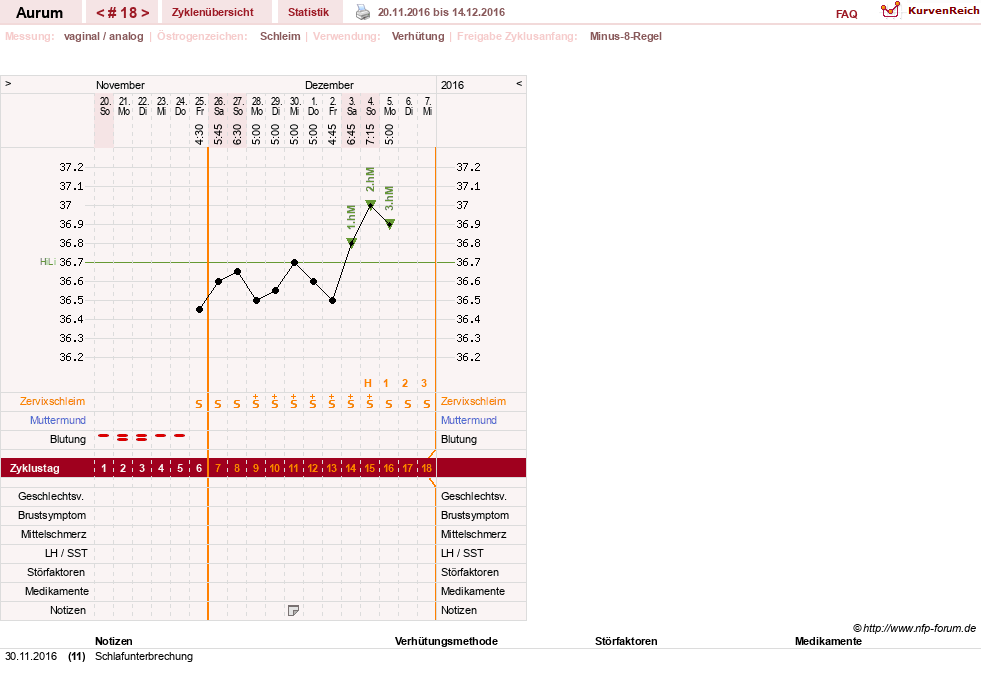Open the Statistik tab
This screenshot has width=981, height=700.
(308, 12)
